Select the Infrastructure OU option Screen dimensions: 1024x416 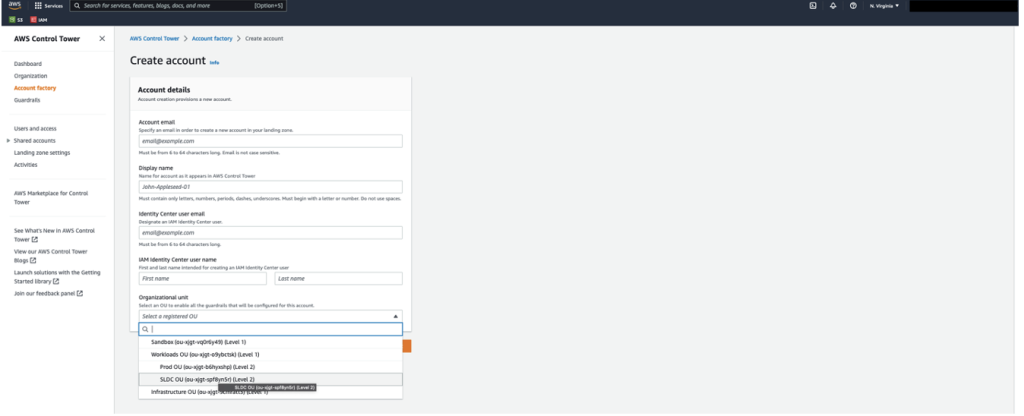tap(270, 392)
